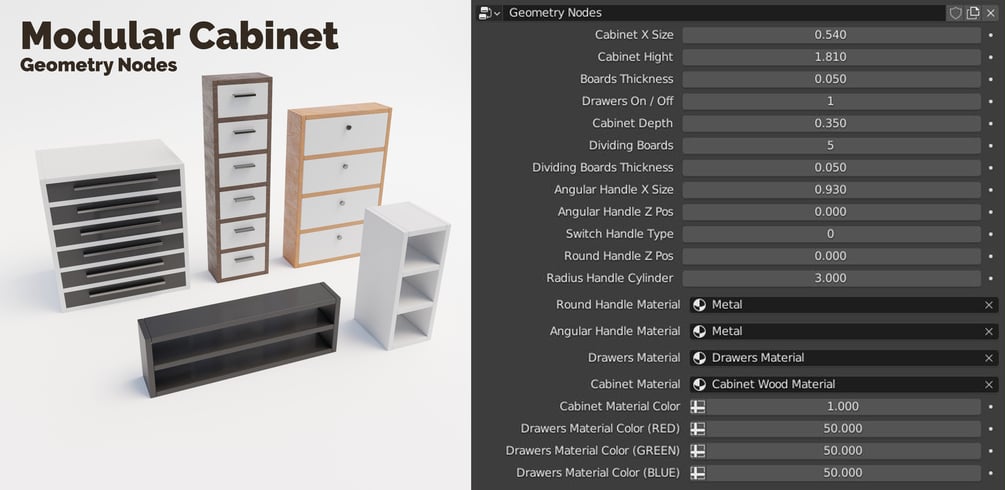The height and width of the screenshot is (490, 1005).
Task: Open the node group browse dropdown
Action: [x=489, y=13]
